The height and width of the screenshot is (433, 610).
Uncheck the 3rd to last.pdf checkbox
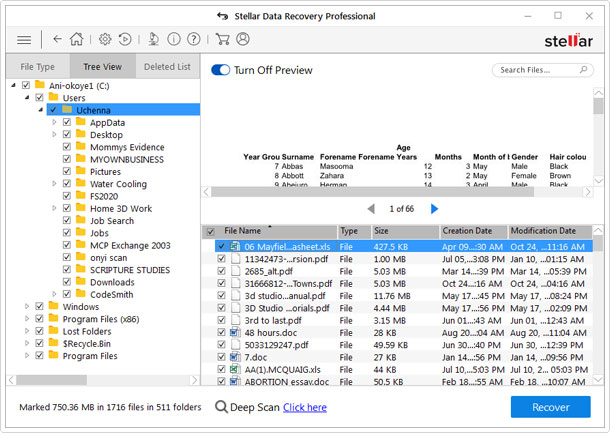coord(221,320)
